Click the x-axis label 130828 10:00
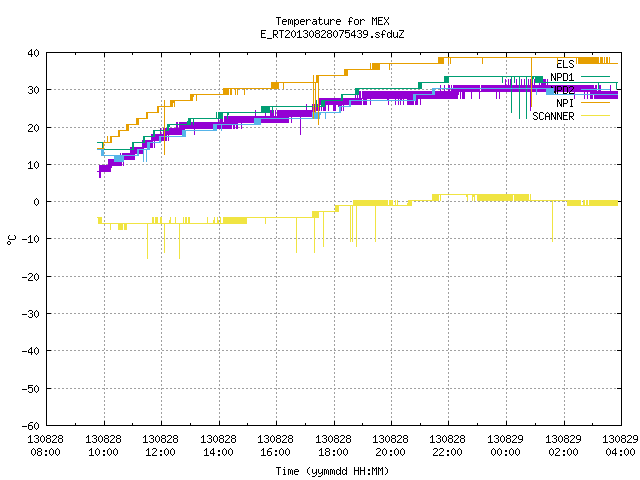Screen dimensions: 640x480 coord(103,446)
